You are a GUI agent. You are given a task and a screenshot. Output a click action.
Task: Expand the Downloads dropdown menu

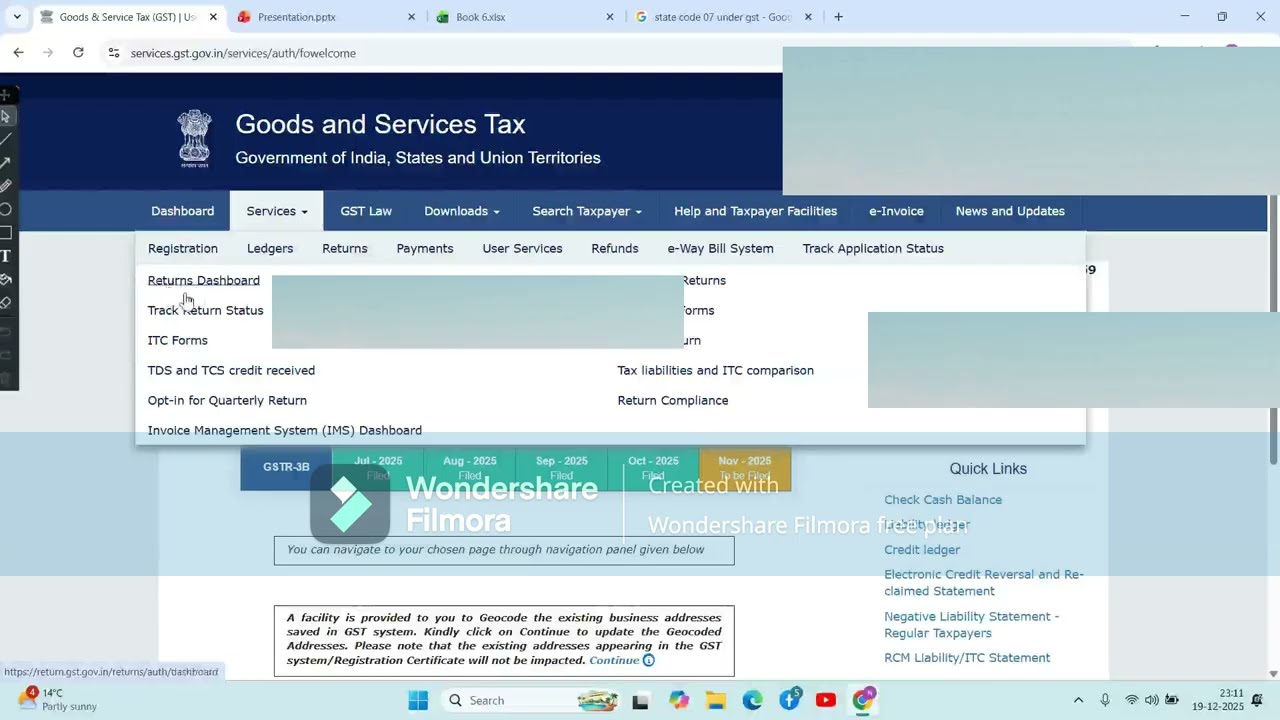461,211
